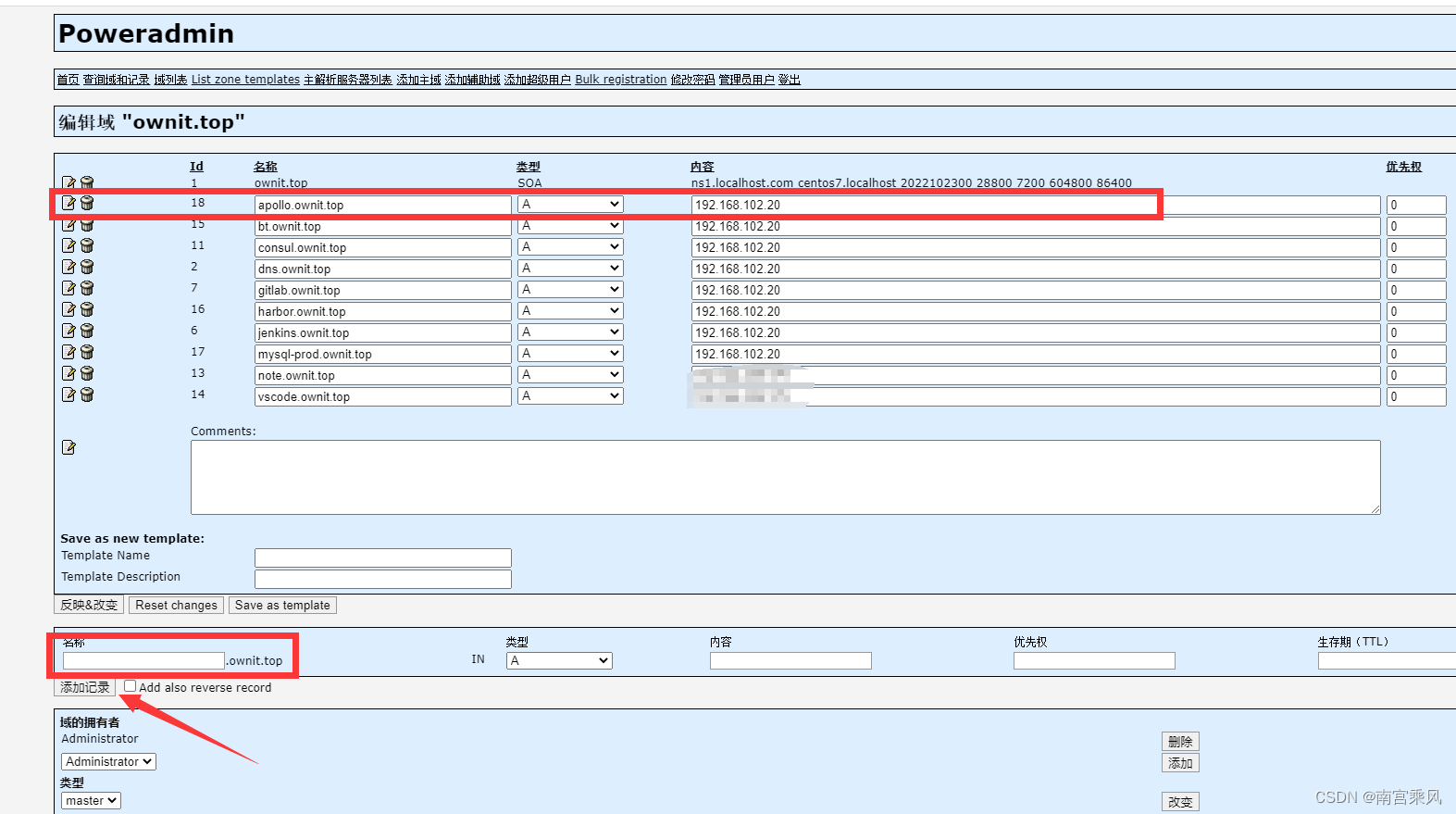
Task: Click the new record name field before .ownit.top
Action: click(x=143, y=660)
